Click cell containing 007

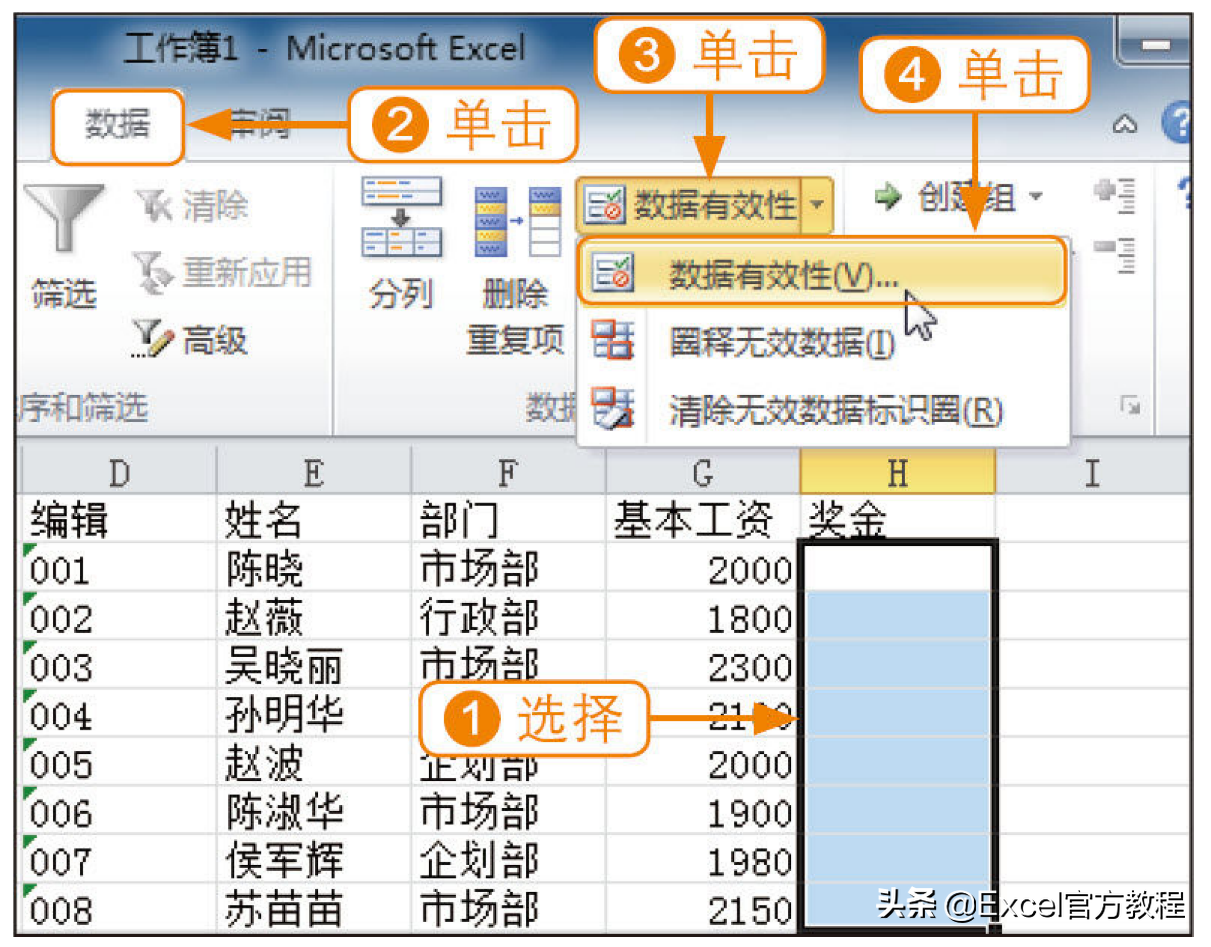click(119, 860)
